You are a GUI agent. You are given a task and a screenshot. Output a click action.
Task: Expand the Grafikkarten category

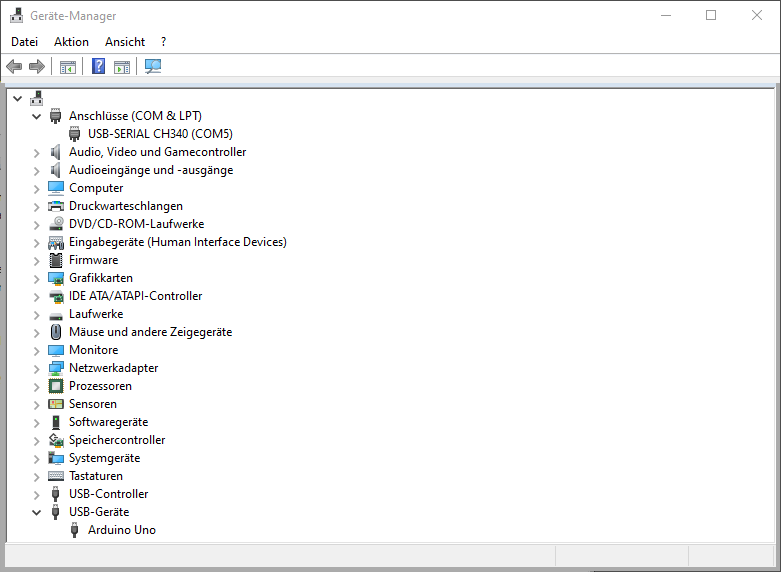36,279
